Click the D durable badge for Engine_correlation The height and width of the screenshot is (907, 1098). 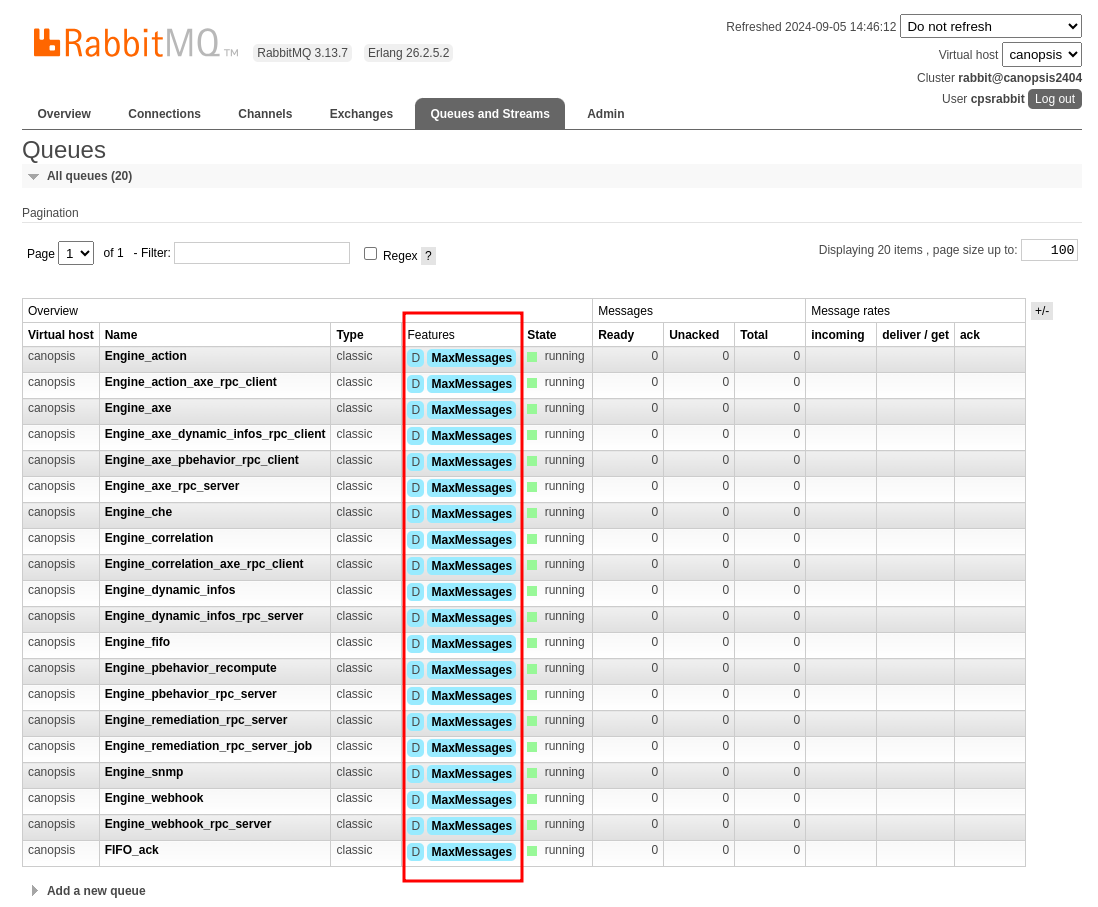click(415, 540)
